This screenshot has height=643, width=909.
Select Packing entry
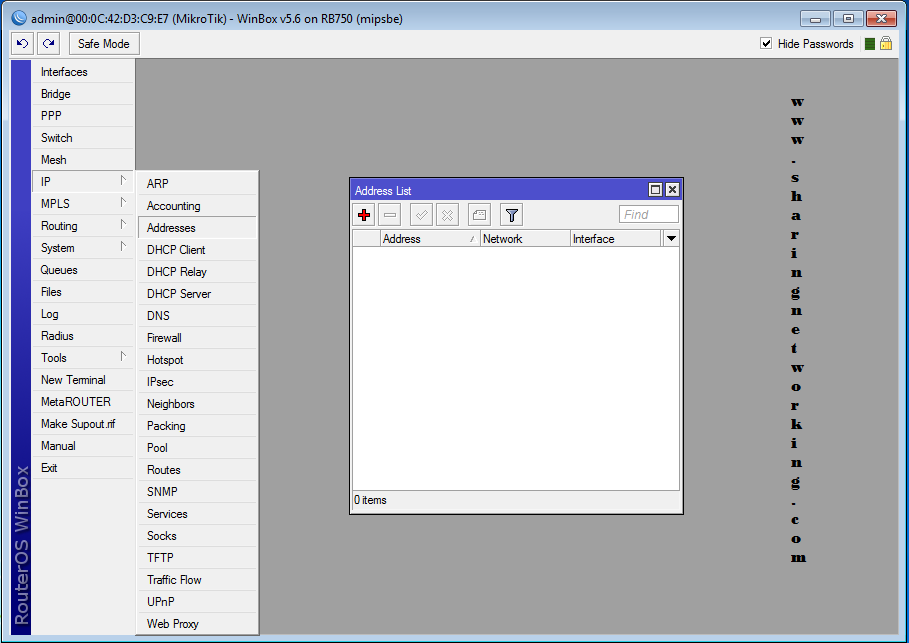pyautogui.click(x=197, y=426)
